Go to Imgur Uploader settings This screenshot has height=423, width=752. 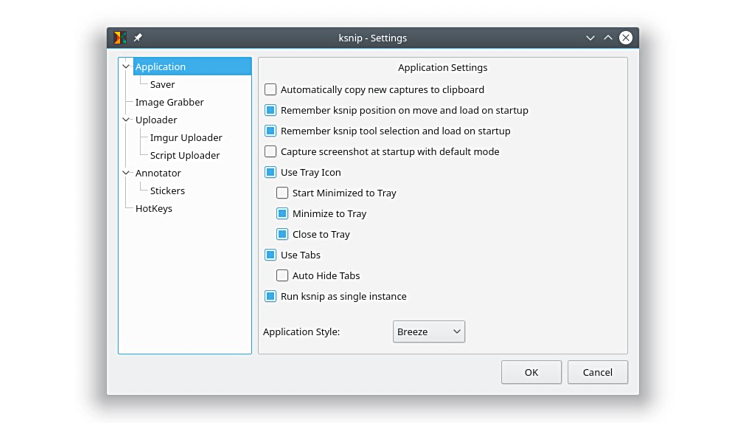(186, 138)
